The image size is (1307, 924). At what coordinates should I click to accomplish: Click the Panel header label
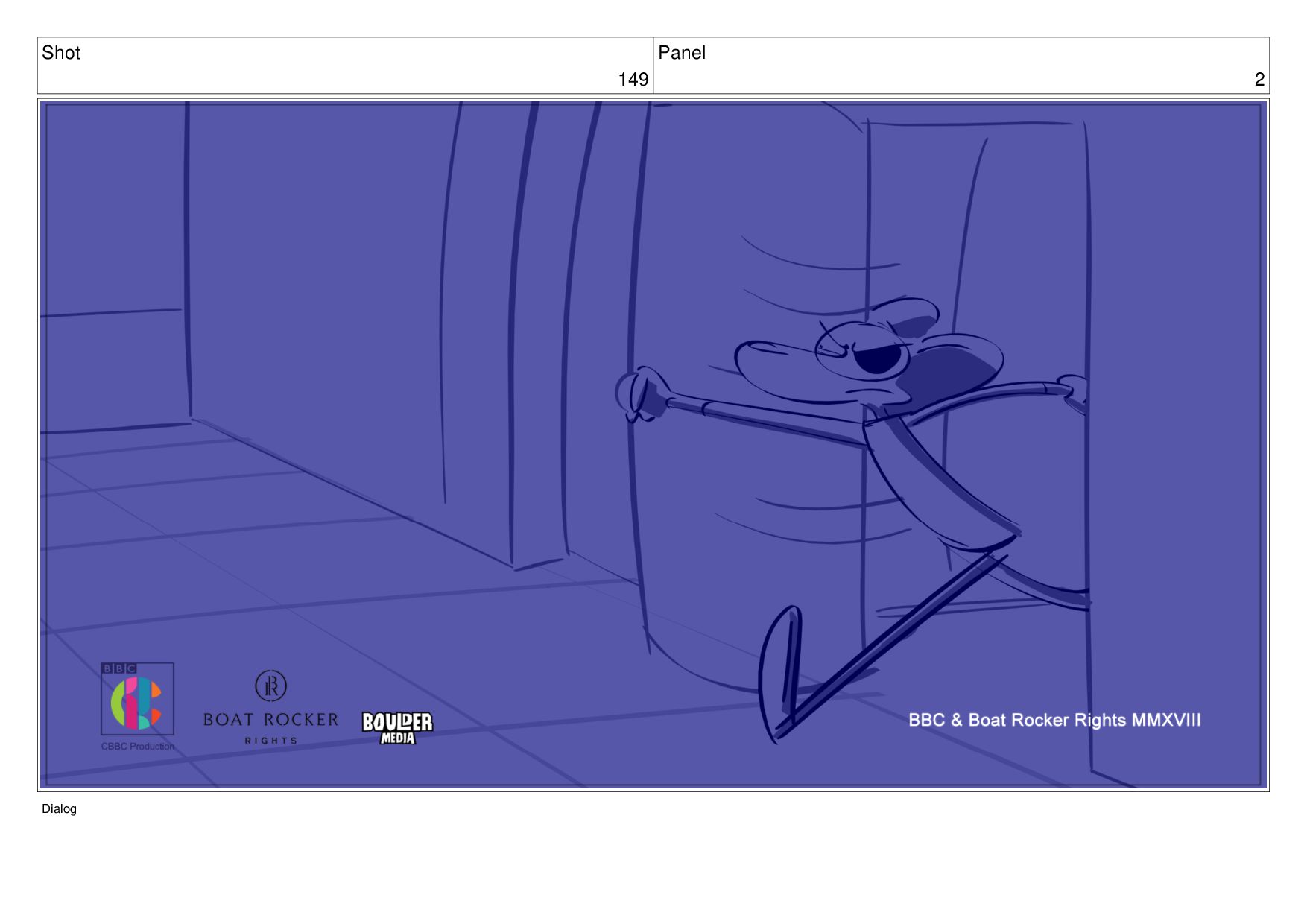[681, 53]
